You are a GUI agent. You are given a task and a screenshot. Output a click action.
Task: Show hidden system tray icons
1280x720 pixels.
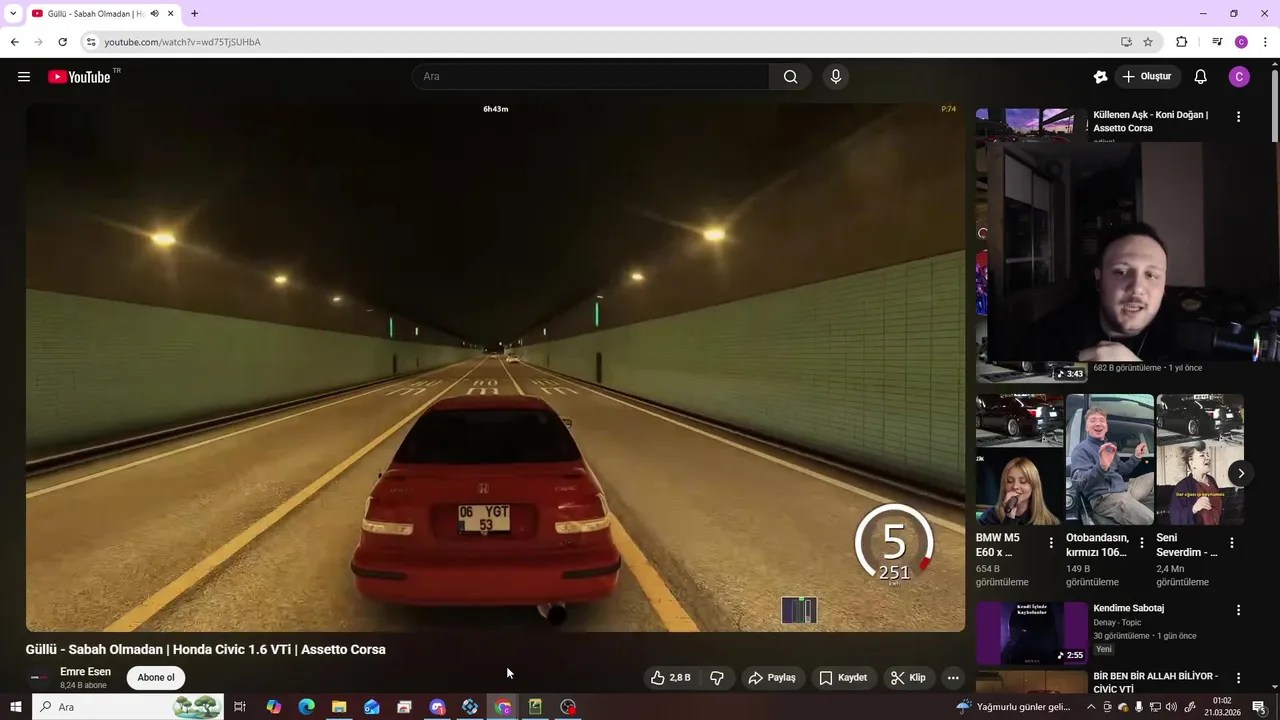[1091, 707]
